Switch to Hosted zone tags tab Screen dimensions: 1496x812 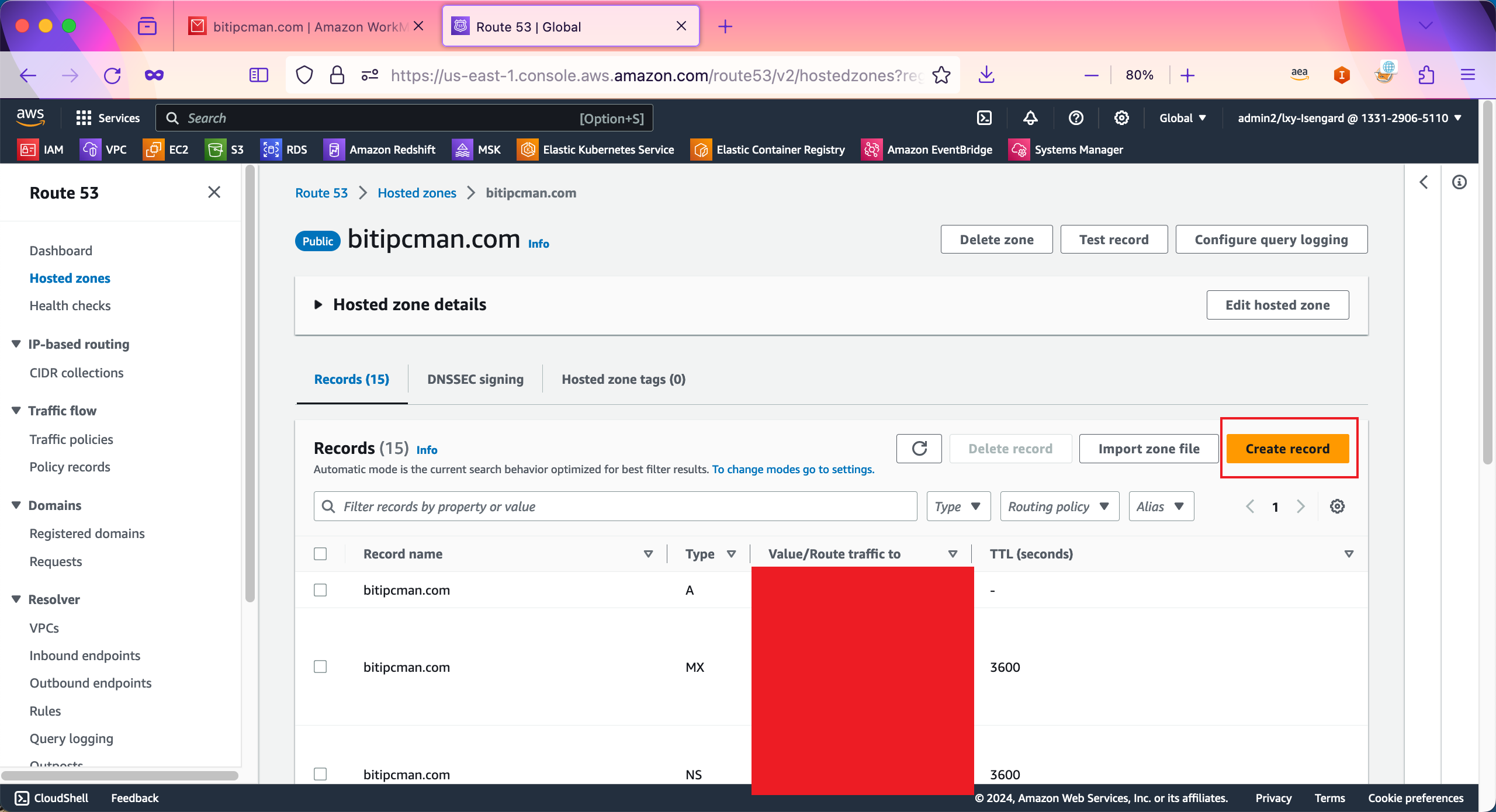tap(624, 380)
